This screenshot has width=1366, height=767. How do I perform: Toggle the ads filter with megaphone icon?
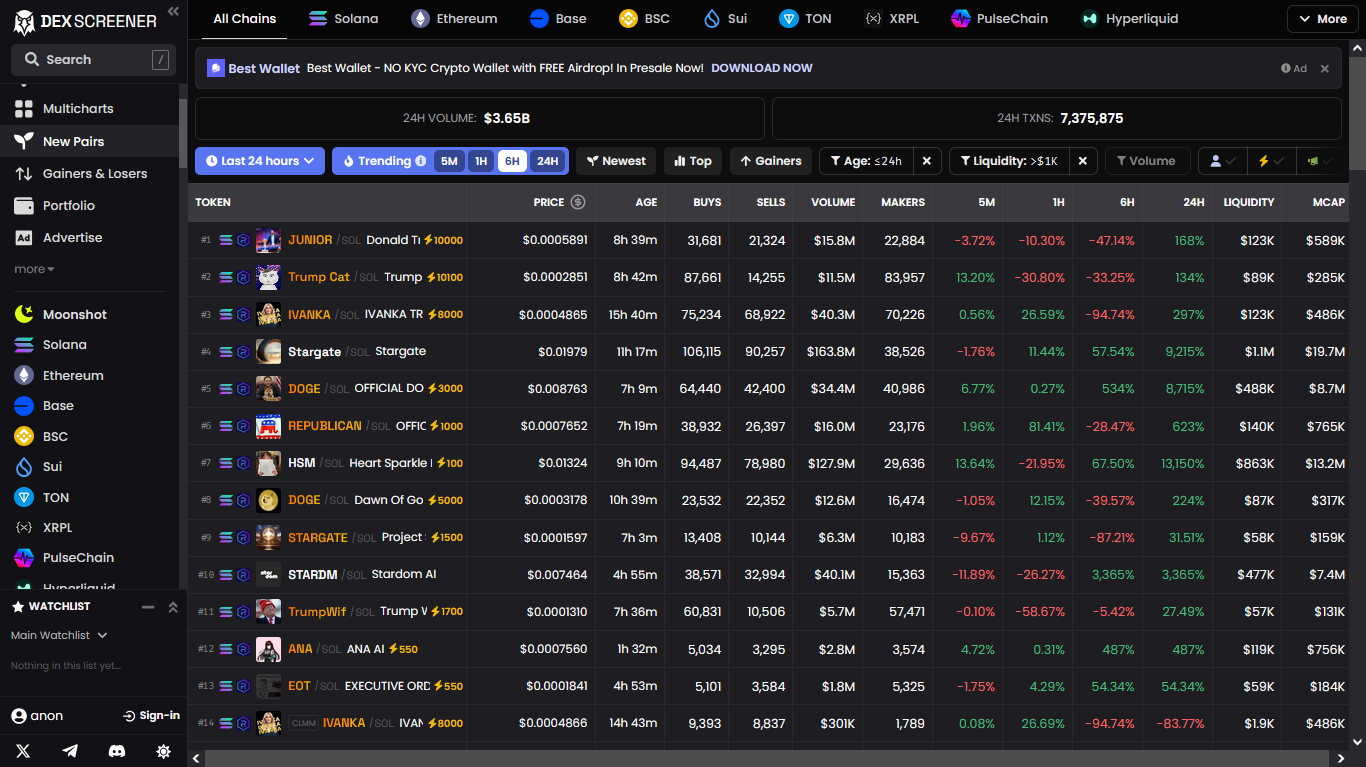(1318, 161)
